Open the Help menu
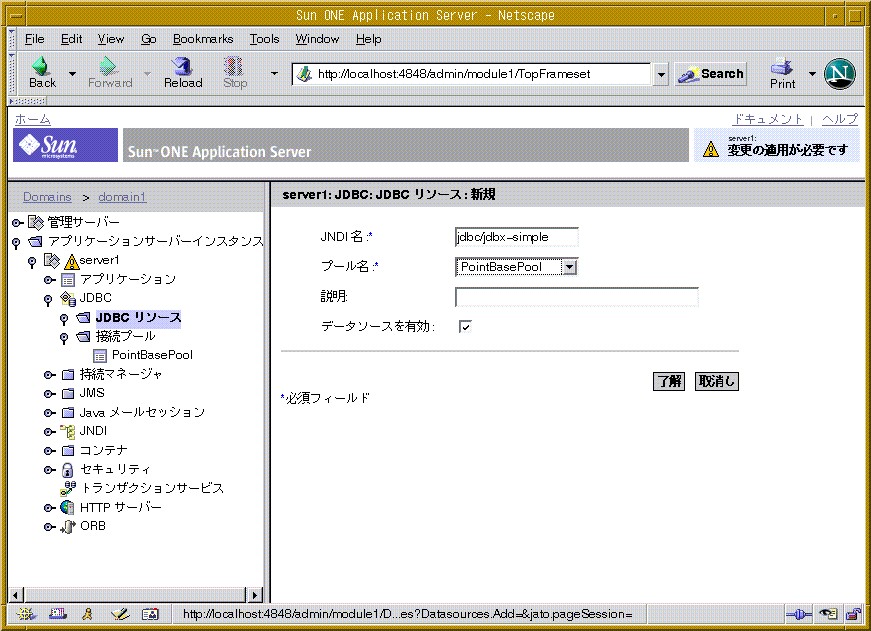Screen dimensions: 871x631 [x=368, y=39]
